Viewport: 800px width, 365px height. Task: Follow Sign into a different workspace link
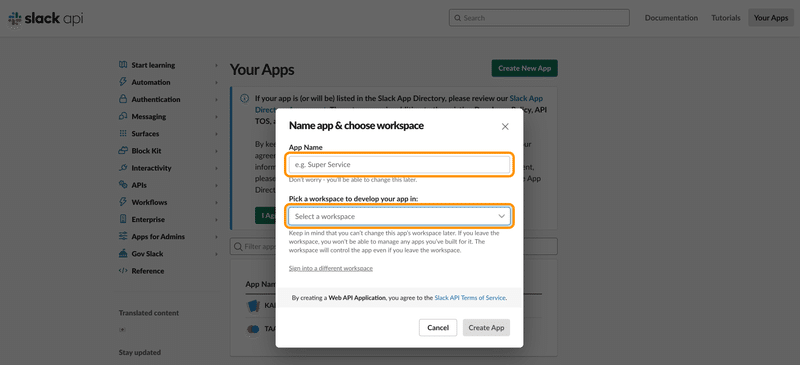pos(331,268)
